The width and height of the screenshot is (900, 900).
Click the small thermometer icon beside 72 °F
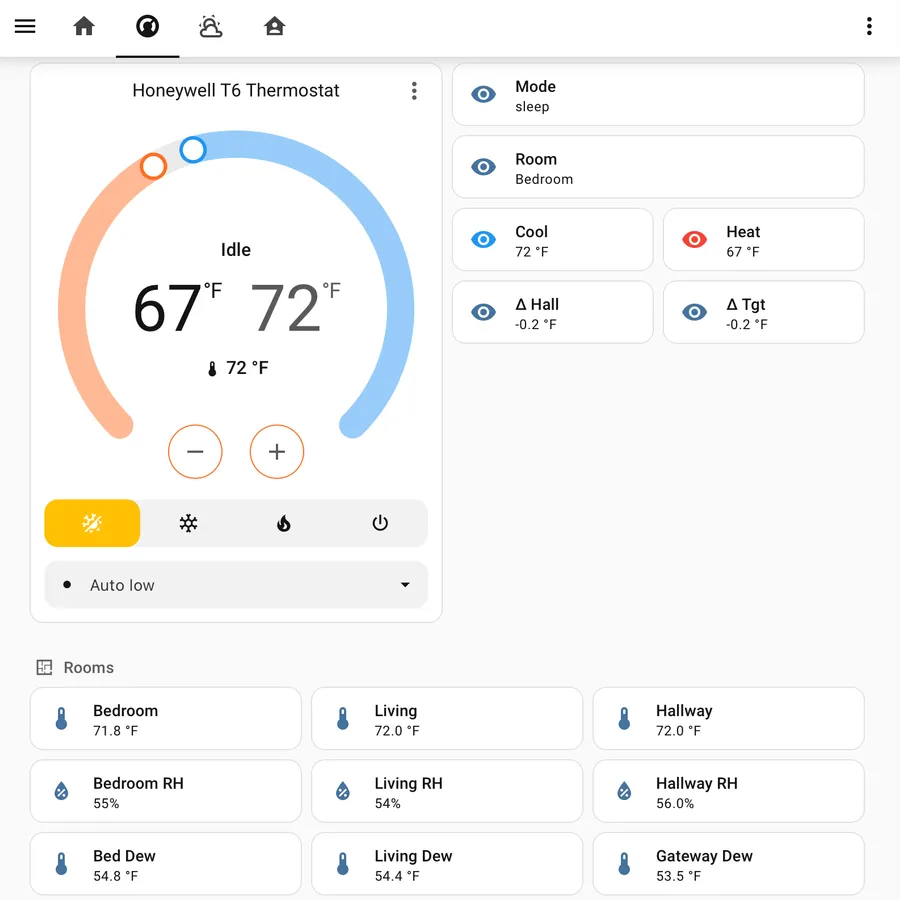pos(212,368)
